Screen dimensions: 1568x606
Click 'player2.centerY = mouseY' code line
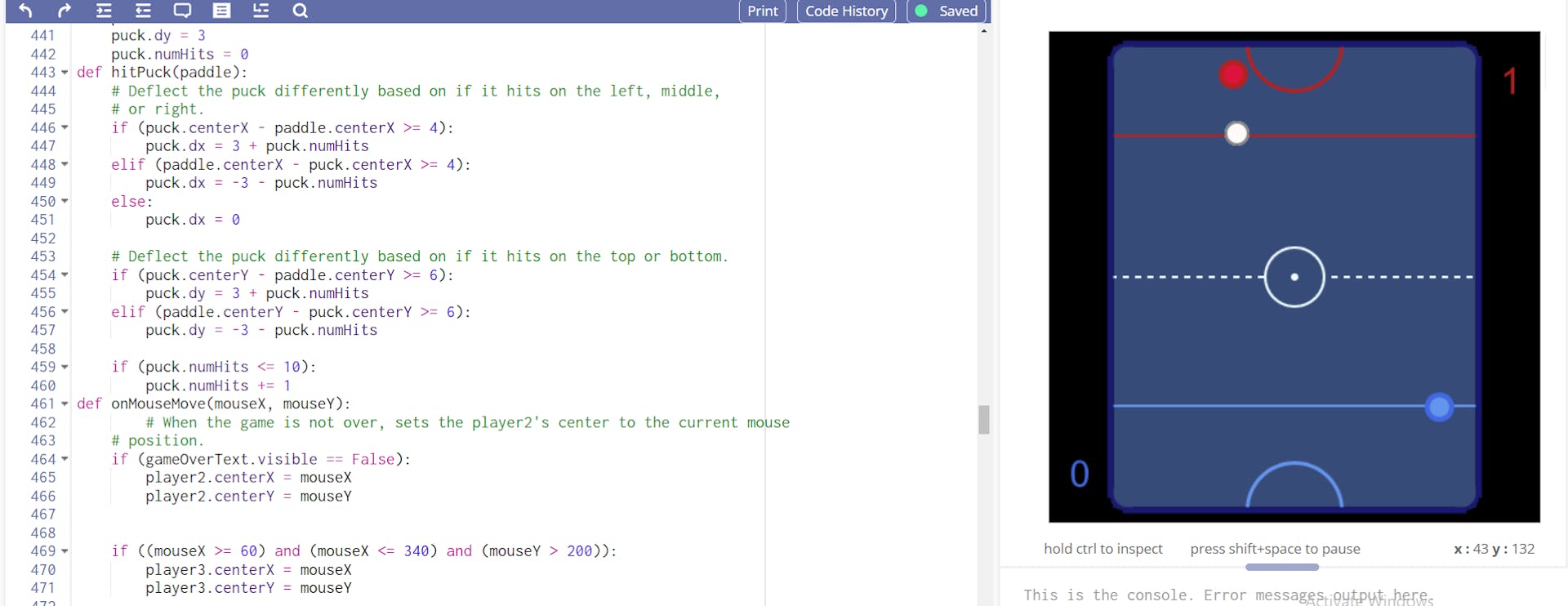248,497
